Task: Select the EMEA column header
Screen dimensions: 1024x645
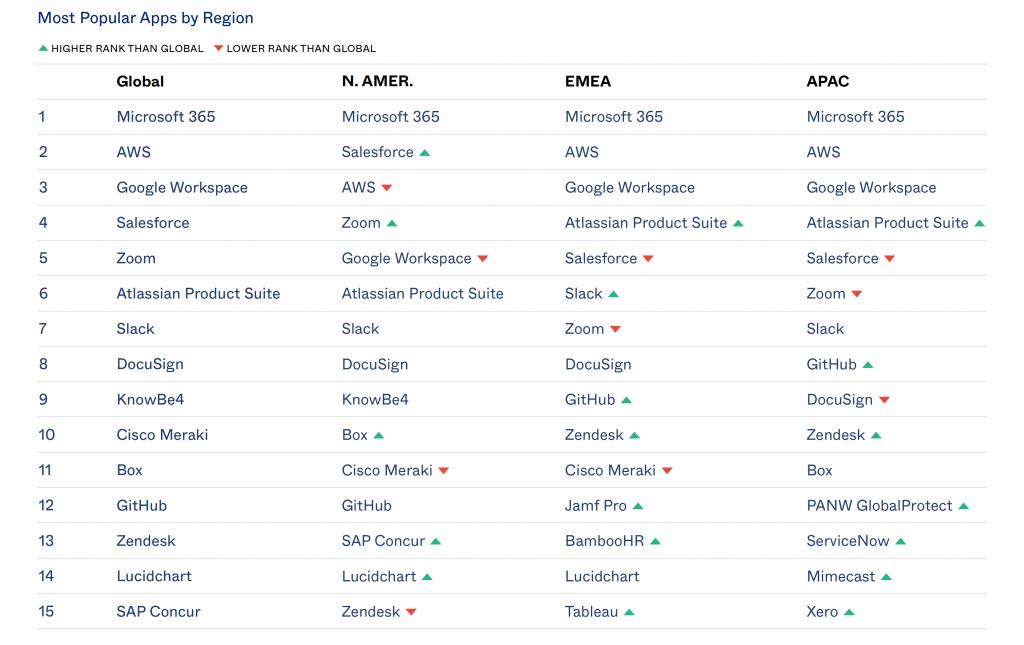Action: (x=588, y=81)
